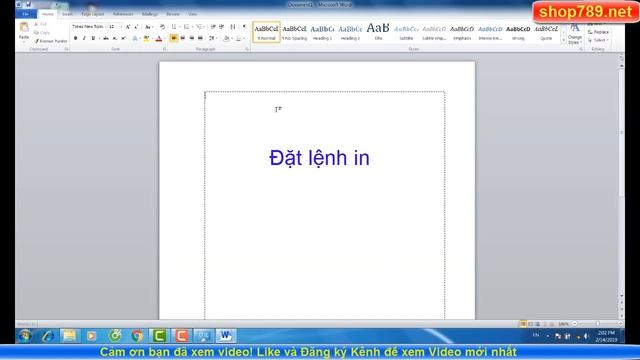Switch to the Review tab

[x=173, y=14]
